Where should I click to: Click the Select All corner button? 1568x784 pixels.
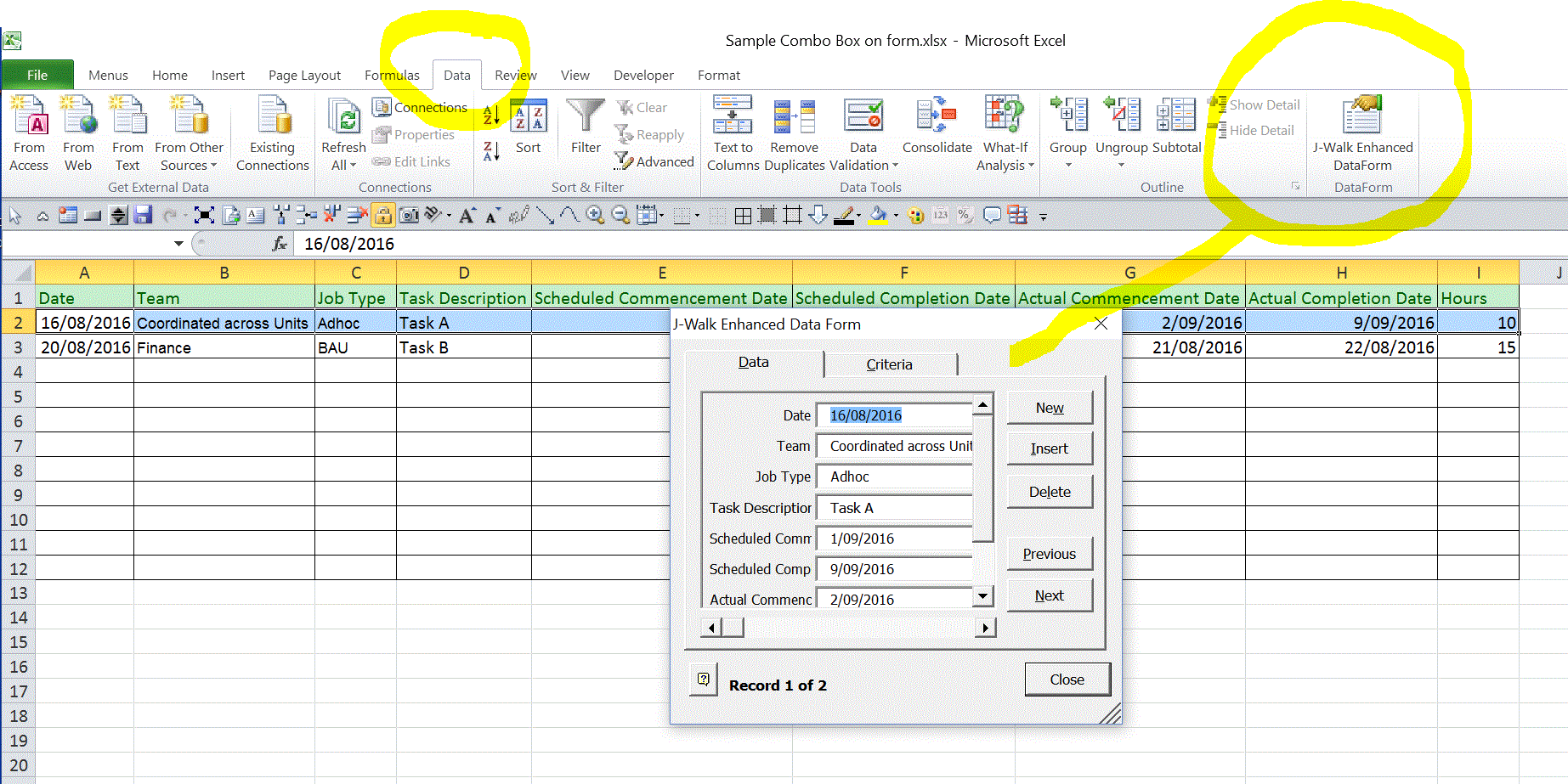point(18,273)
